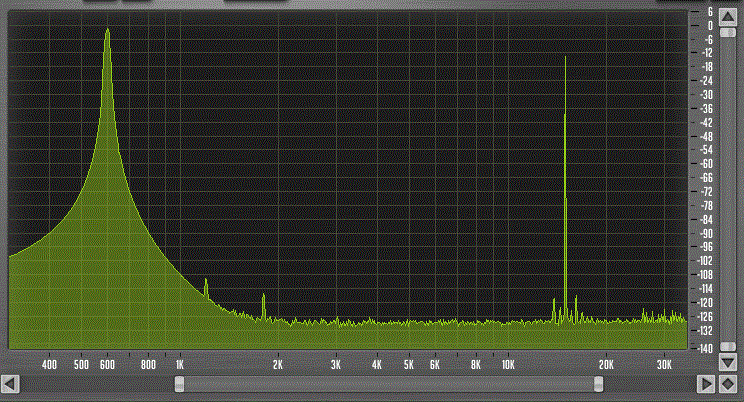744x402 pixels.
Task: Click the 30K frequency axis label
Action: 664,365
